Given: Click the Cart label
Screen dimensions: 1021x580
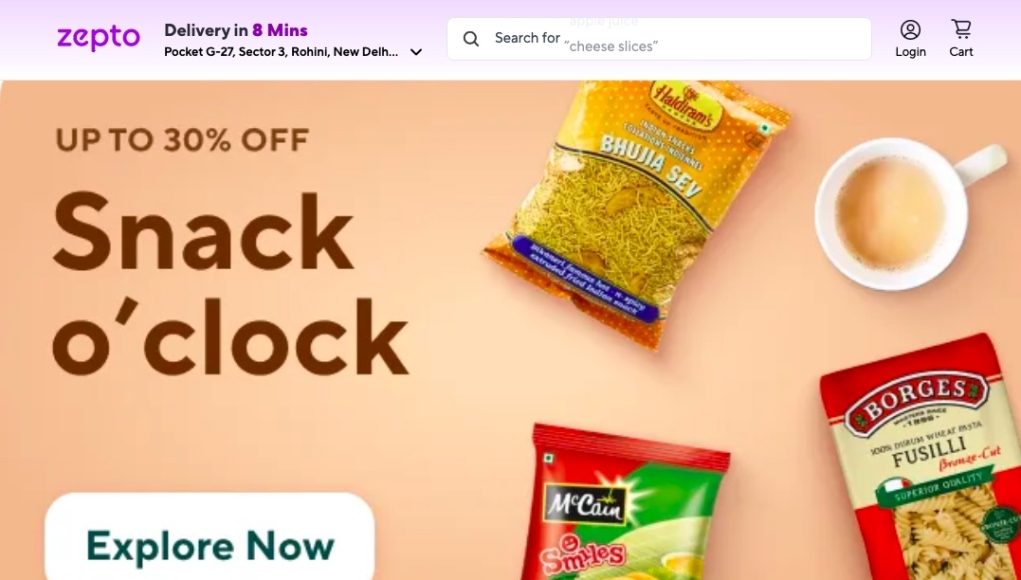Looking at the screenshot, I should tap(961, 52).
